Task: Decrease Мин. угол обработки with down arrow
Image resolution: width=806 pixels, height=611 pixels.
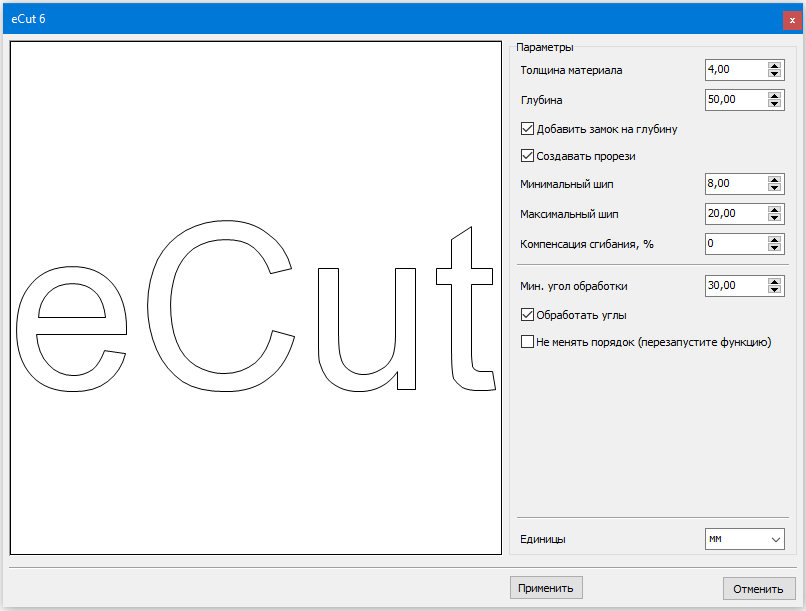Action: click(775, 290)
